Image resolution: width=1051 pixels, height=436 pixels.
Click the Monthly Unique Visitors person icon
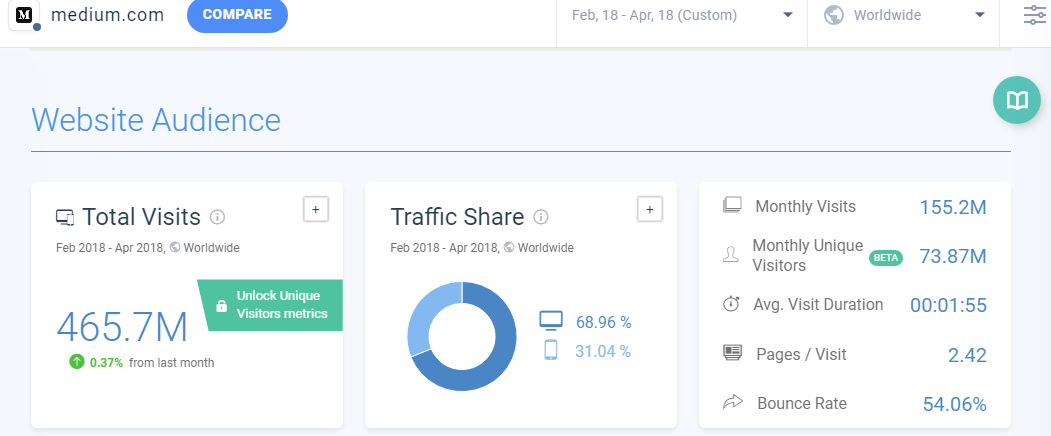(x=731, y=256)
